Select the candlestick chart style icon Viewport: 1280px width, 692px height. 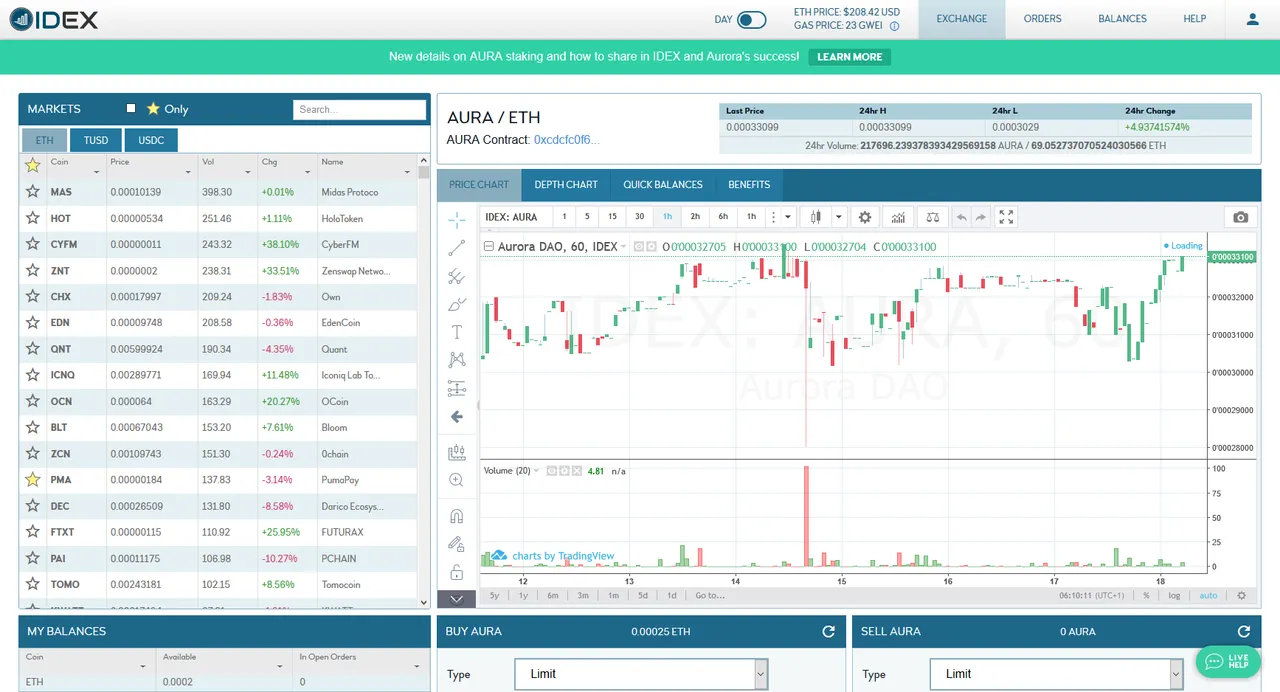[x=816, y=217]
